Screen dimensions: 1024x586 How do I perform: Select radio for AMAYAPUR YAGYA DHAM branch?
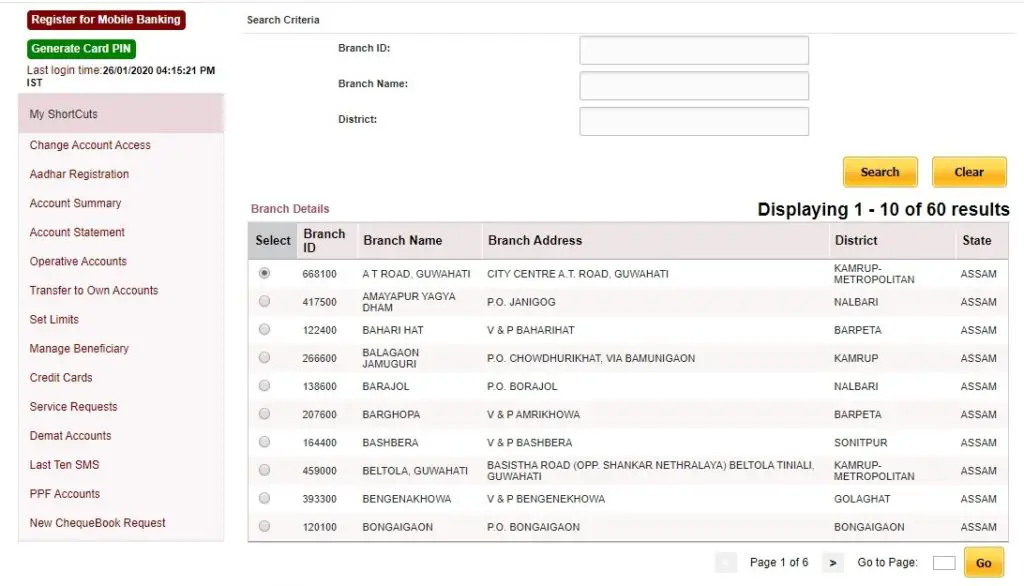pyautogui.click(x=264, y=301)
